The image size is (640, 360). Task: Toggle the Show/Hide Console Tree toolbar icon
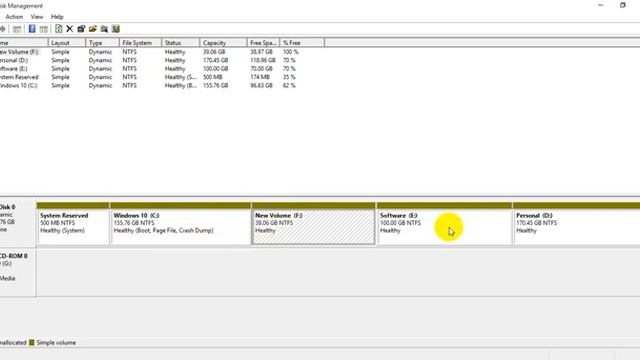[17, 29]
